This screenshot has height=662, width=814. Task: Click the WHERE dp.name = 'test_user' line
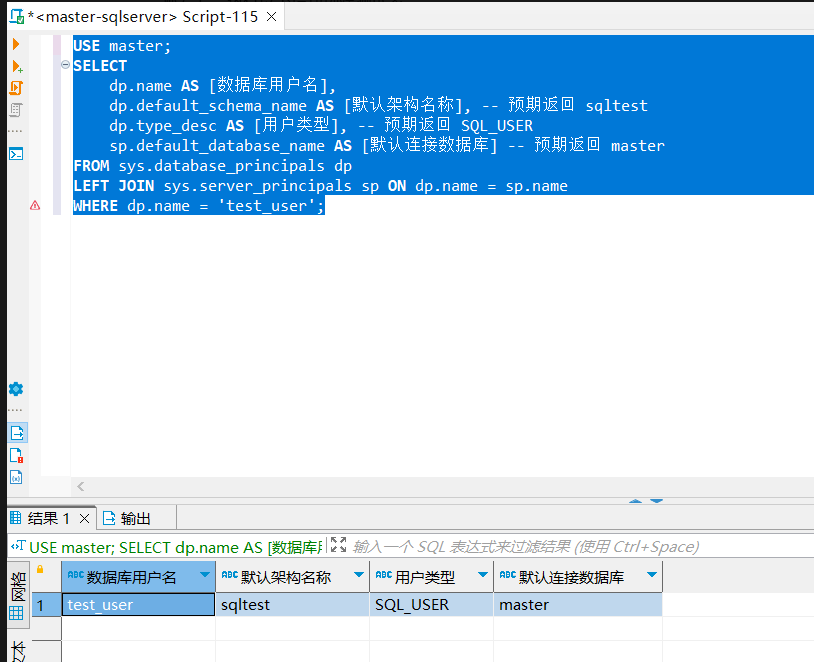point(199,206)
